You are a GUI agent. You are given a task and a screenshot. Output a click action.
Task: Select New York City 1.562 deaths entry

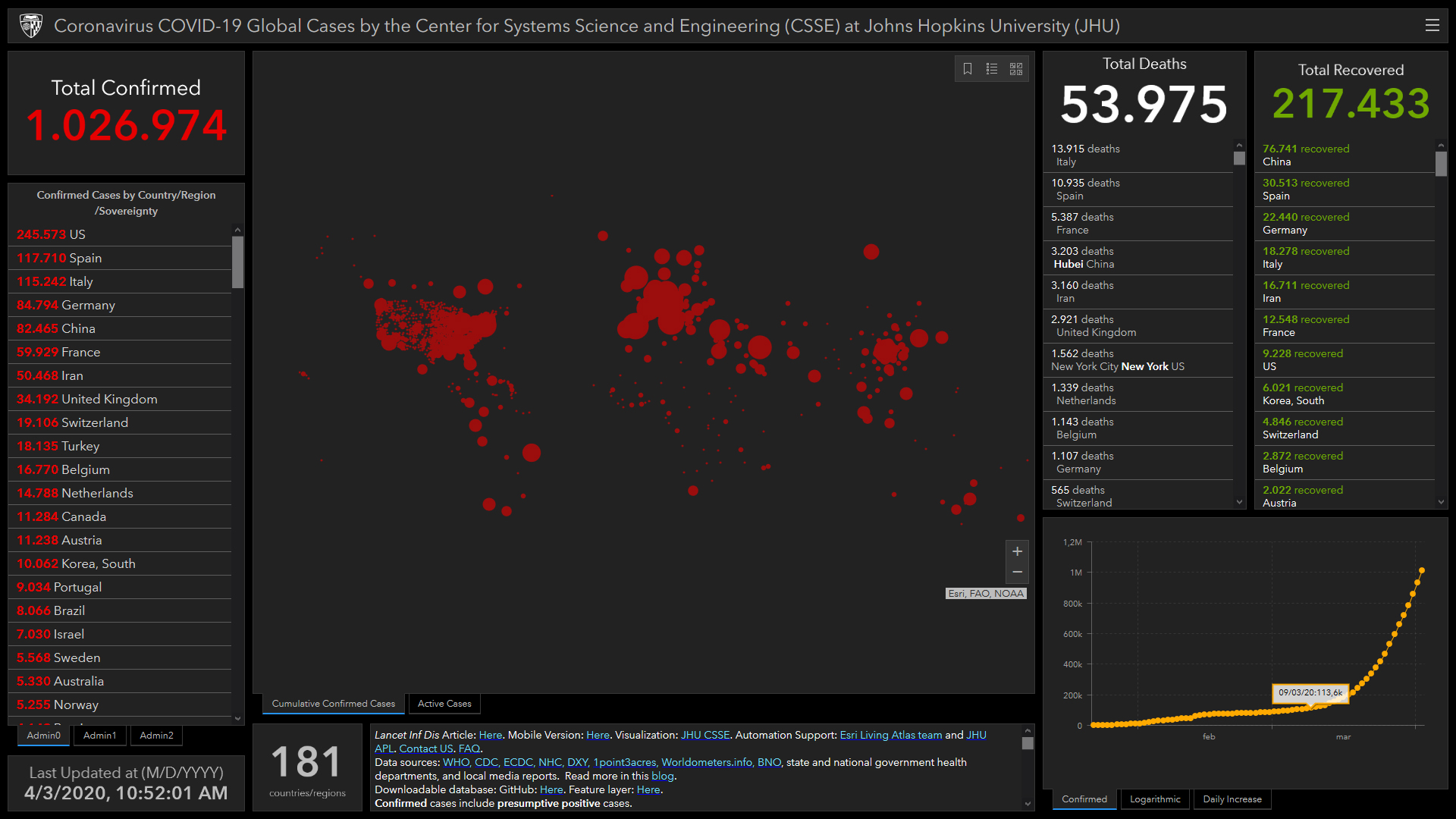[1139, 360]
